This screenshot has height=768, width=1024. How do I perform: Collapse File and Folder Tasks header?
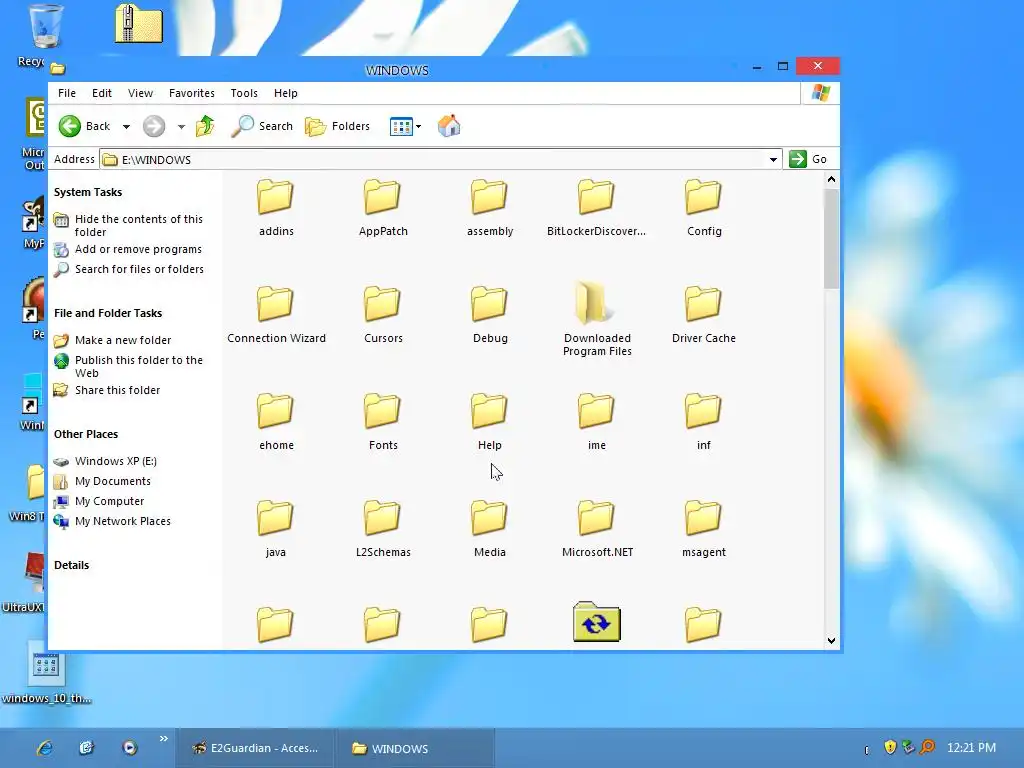click(x=108, y=313)
